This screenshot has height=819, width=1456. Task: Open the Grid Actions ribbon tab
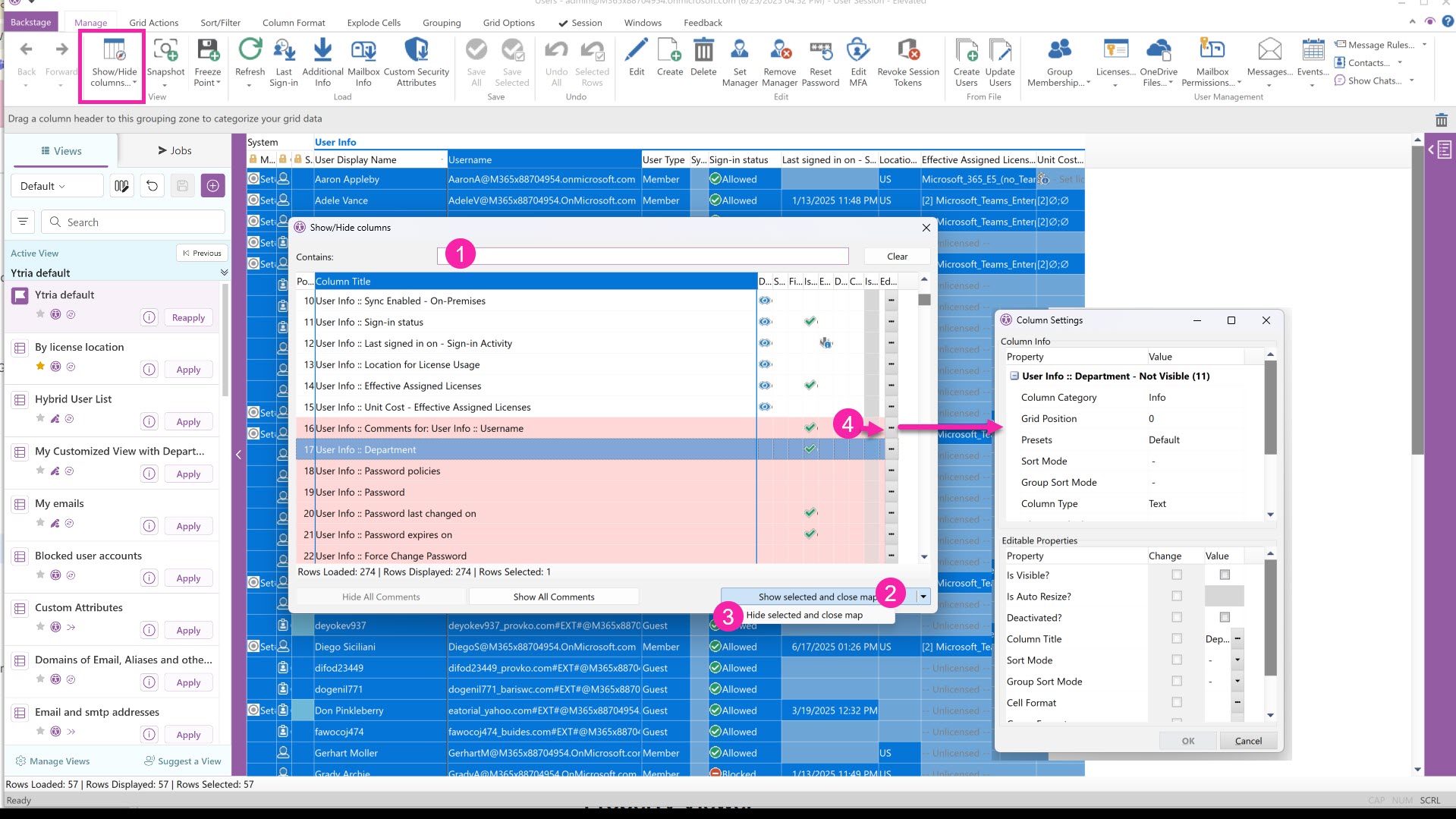click(x=153, y=23)
